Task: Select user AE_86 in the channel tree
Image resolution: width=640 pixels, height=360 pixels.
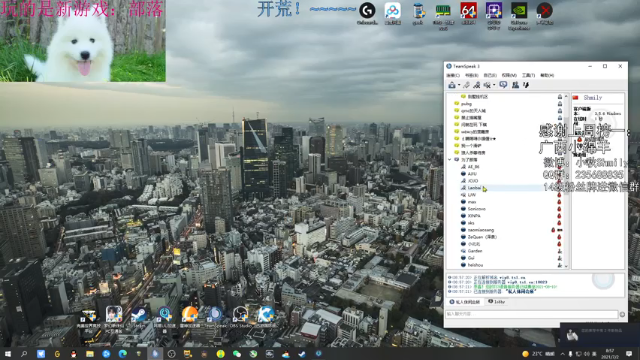Action: 473,167
